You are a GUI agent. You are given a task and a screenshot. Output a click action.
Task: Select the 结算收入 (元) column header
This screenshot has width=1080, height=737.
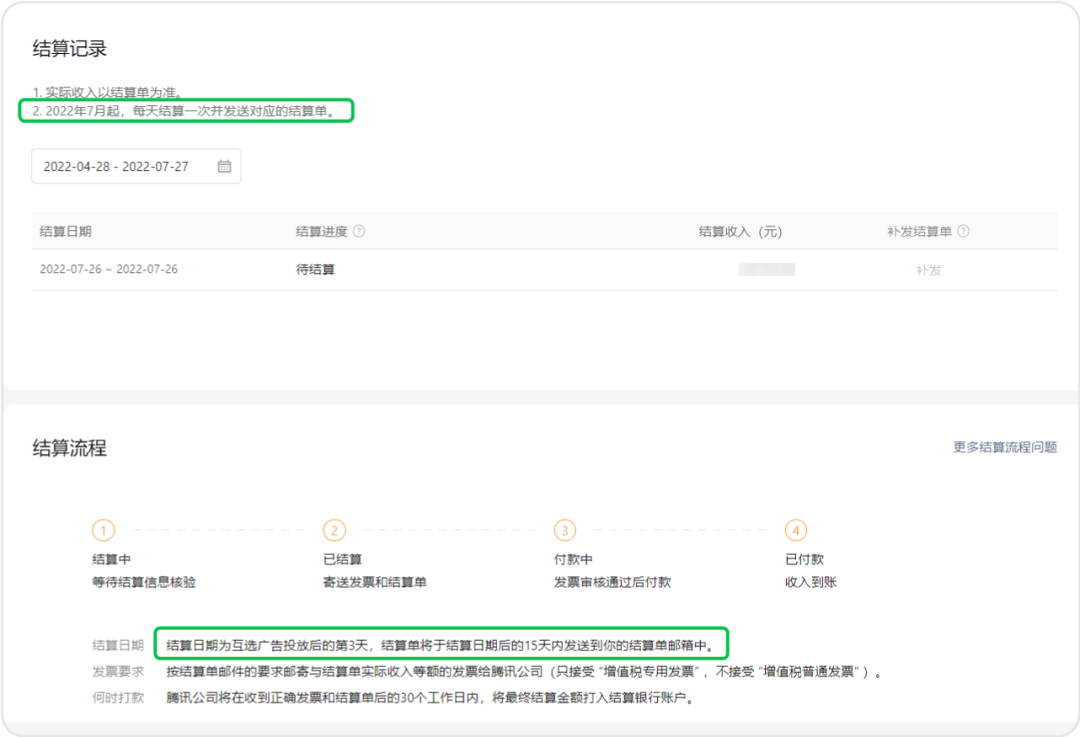[740, 231]
